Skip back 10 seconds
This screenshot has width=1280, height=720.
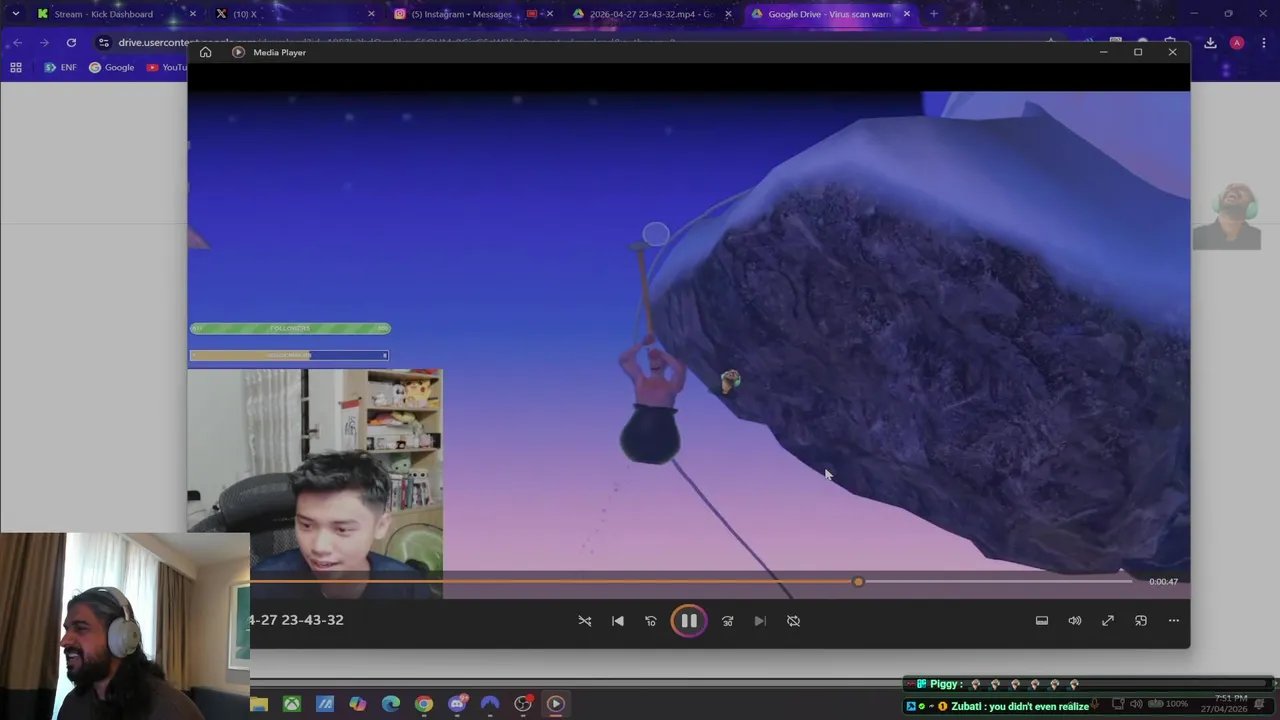tap(651, 621)
